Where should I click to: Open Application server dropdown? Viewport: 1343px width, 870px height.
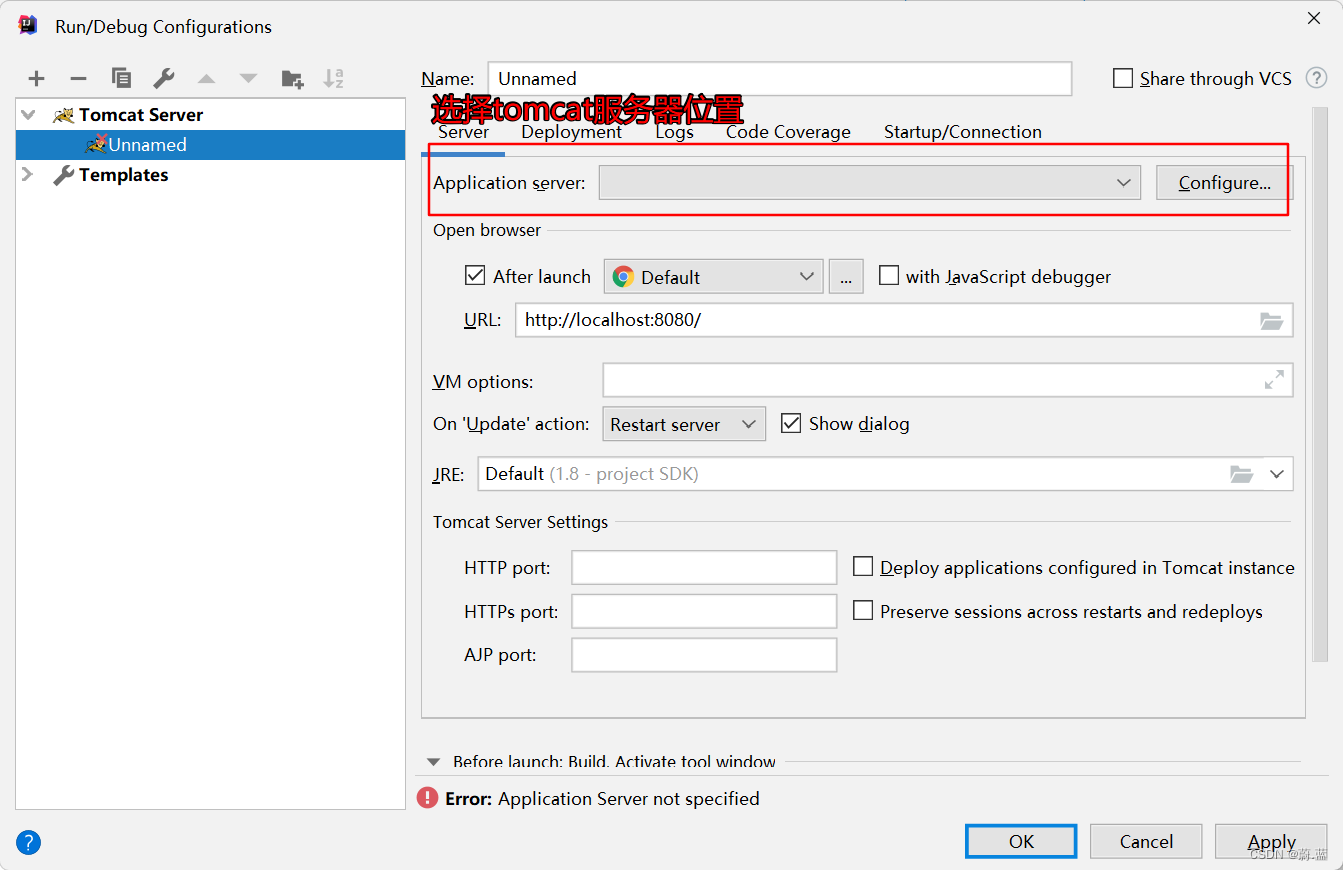(x=869, y=183)
